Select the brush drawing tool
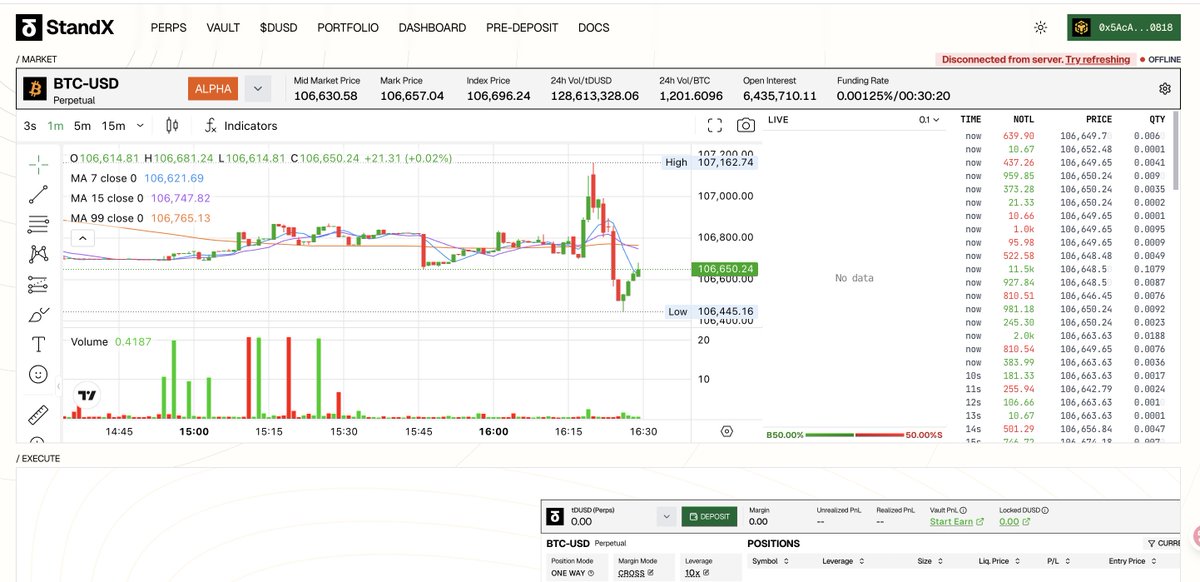The width and height of the screenshot is (1200, 582). [39, 315]
